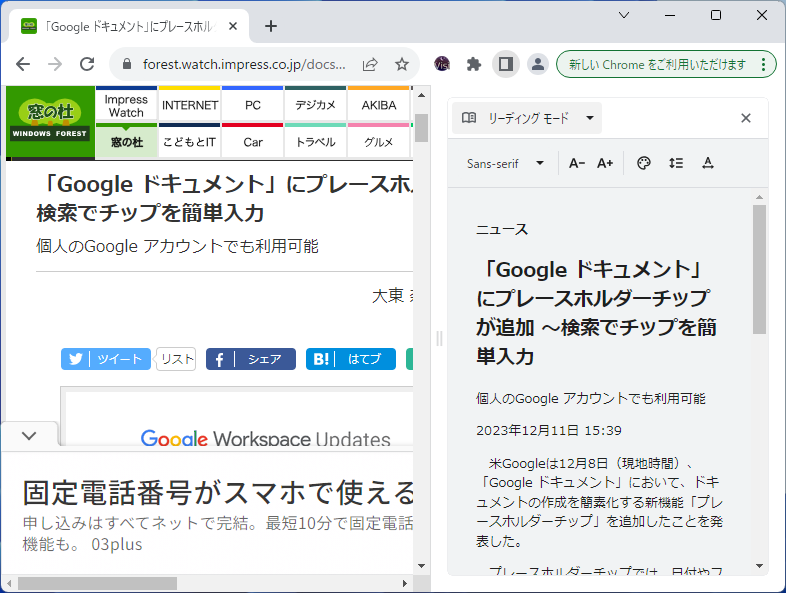Click the horizontal scrollbar thumb

point(97,583)
